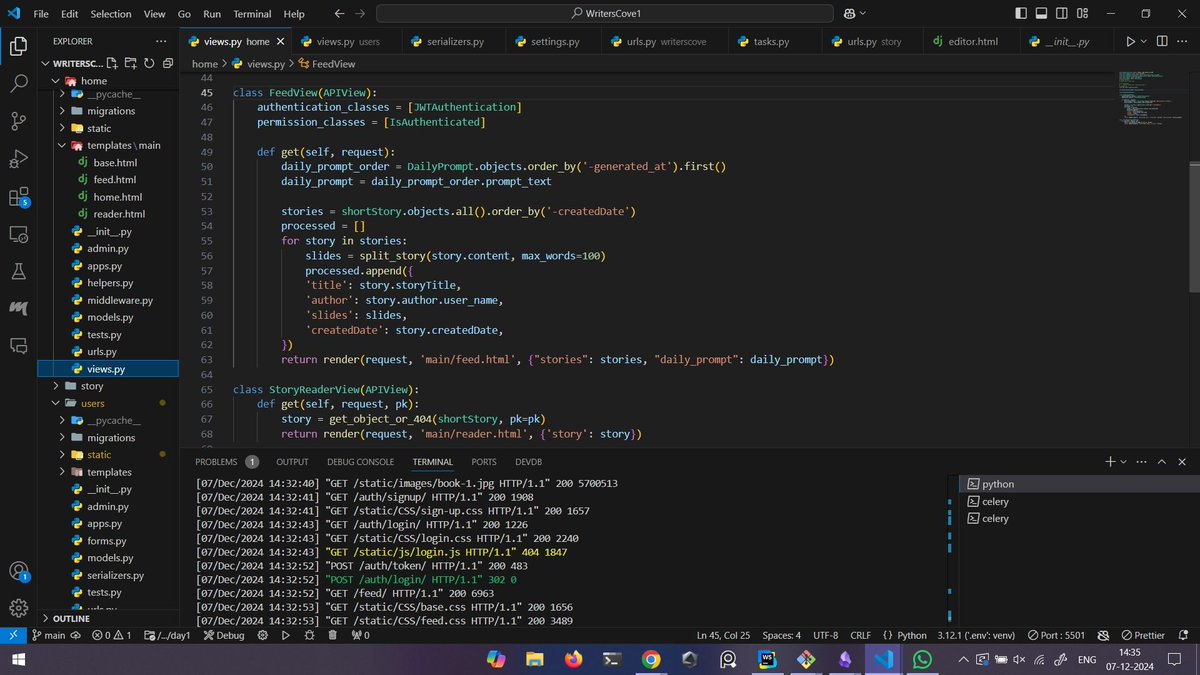The height and width of the screenshot is (675, 1200).
Task: Open Explorer views and more actions menu
Action: coord(161,41)
